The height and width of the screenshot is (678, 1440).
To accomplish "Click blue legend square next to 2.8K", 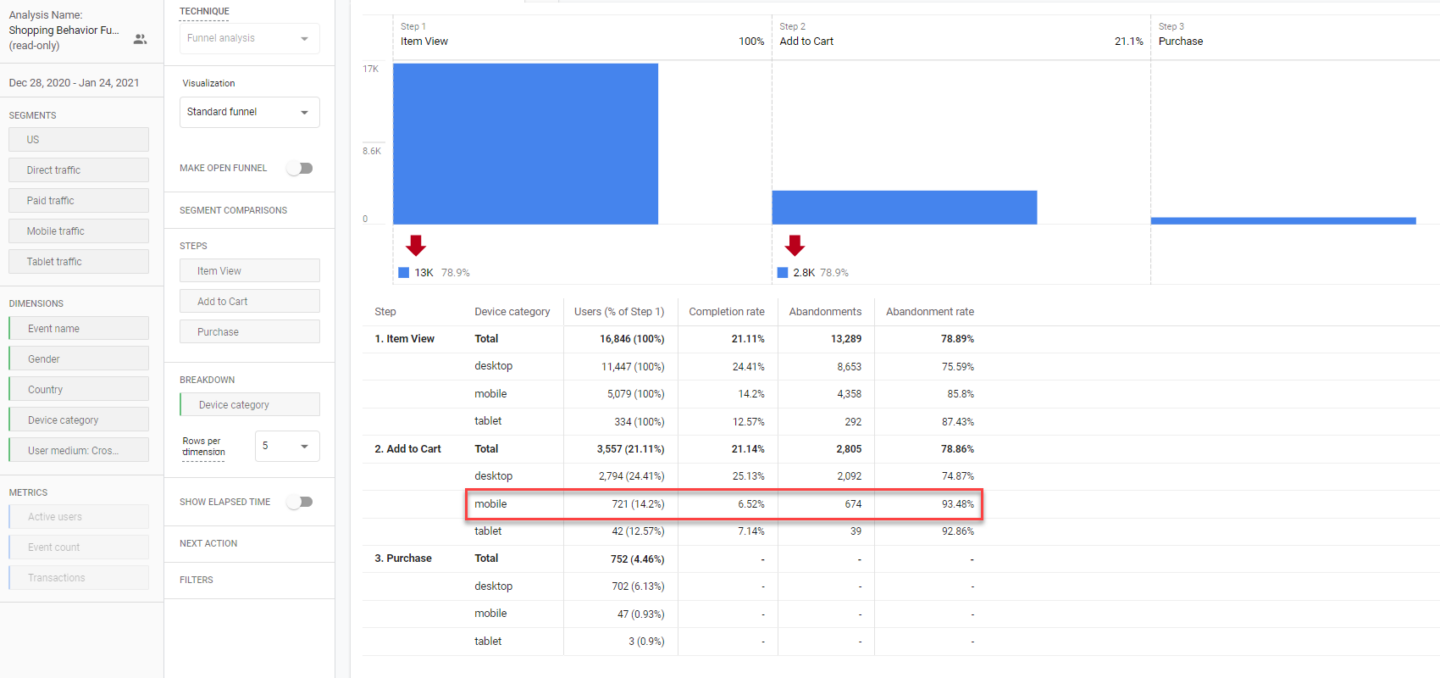I will click(782, 272).
